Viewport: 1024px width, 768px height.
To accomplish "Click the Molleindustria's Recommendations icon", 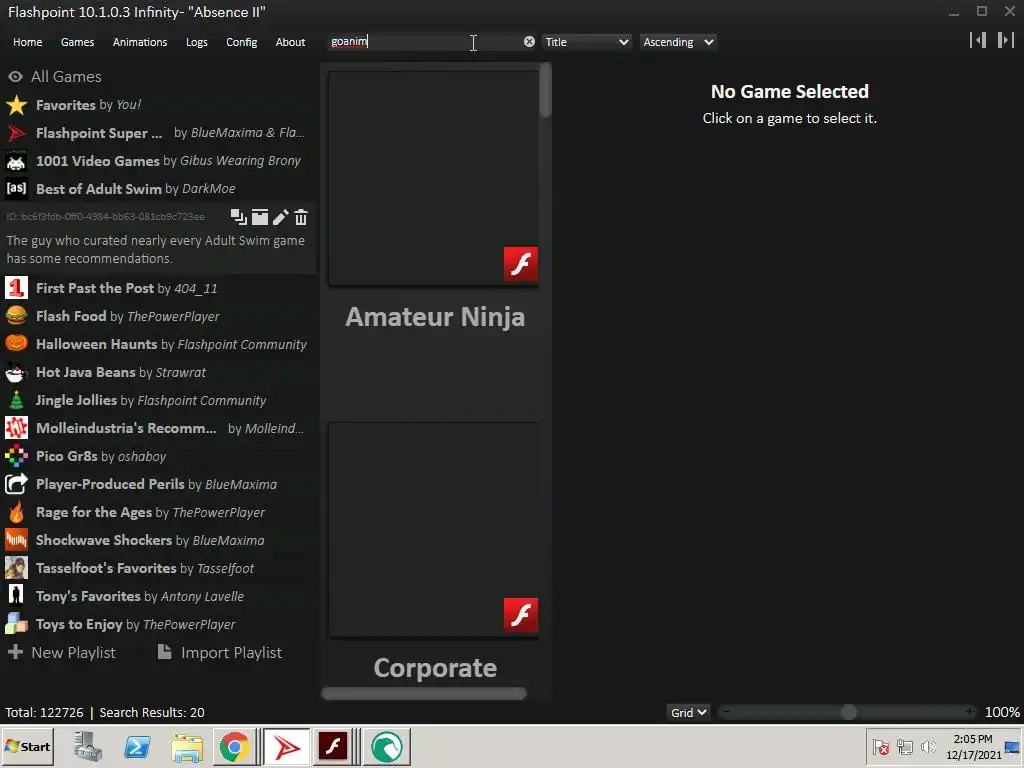I will 16,428.
